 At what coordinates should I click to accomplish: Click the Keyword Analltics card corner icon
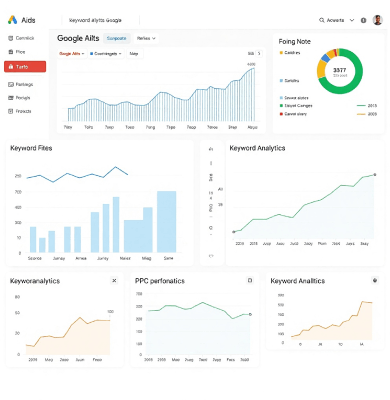[375, 281]
